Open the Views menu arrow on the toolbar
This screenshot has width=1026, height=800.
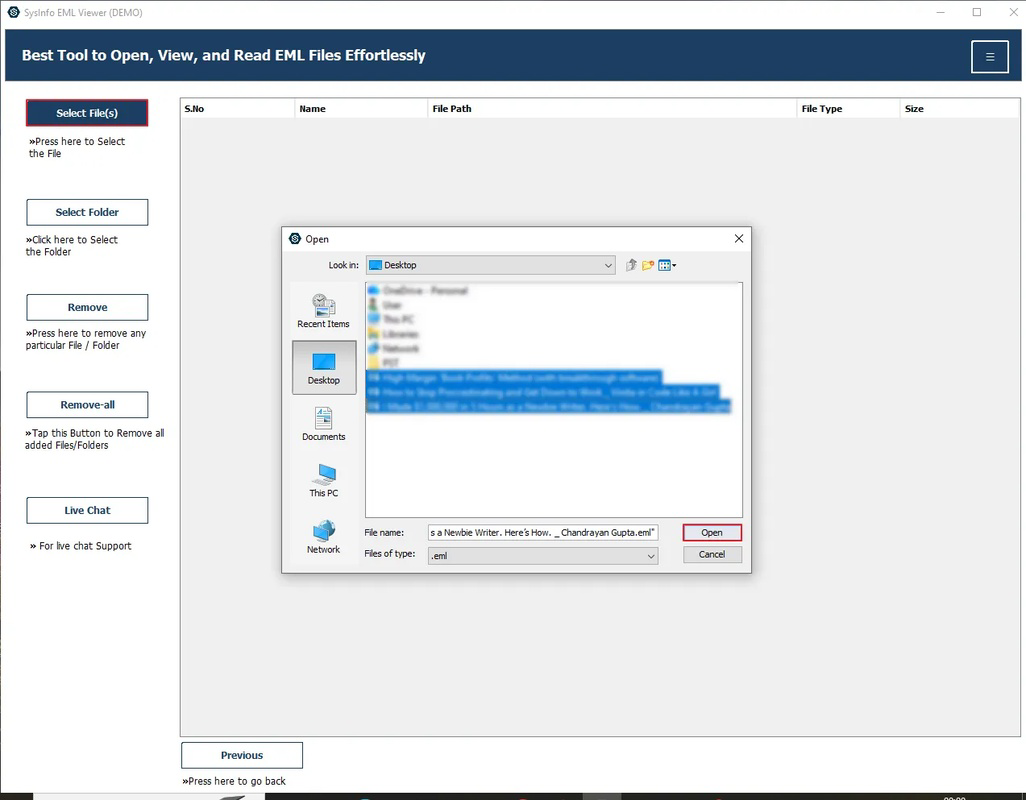tap(676, 265)
